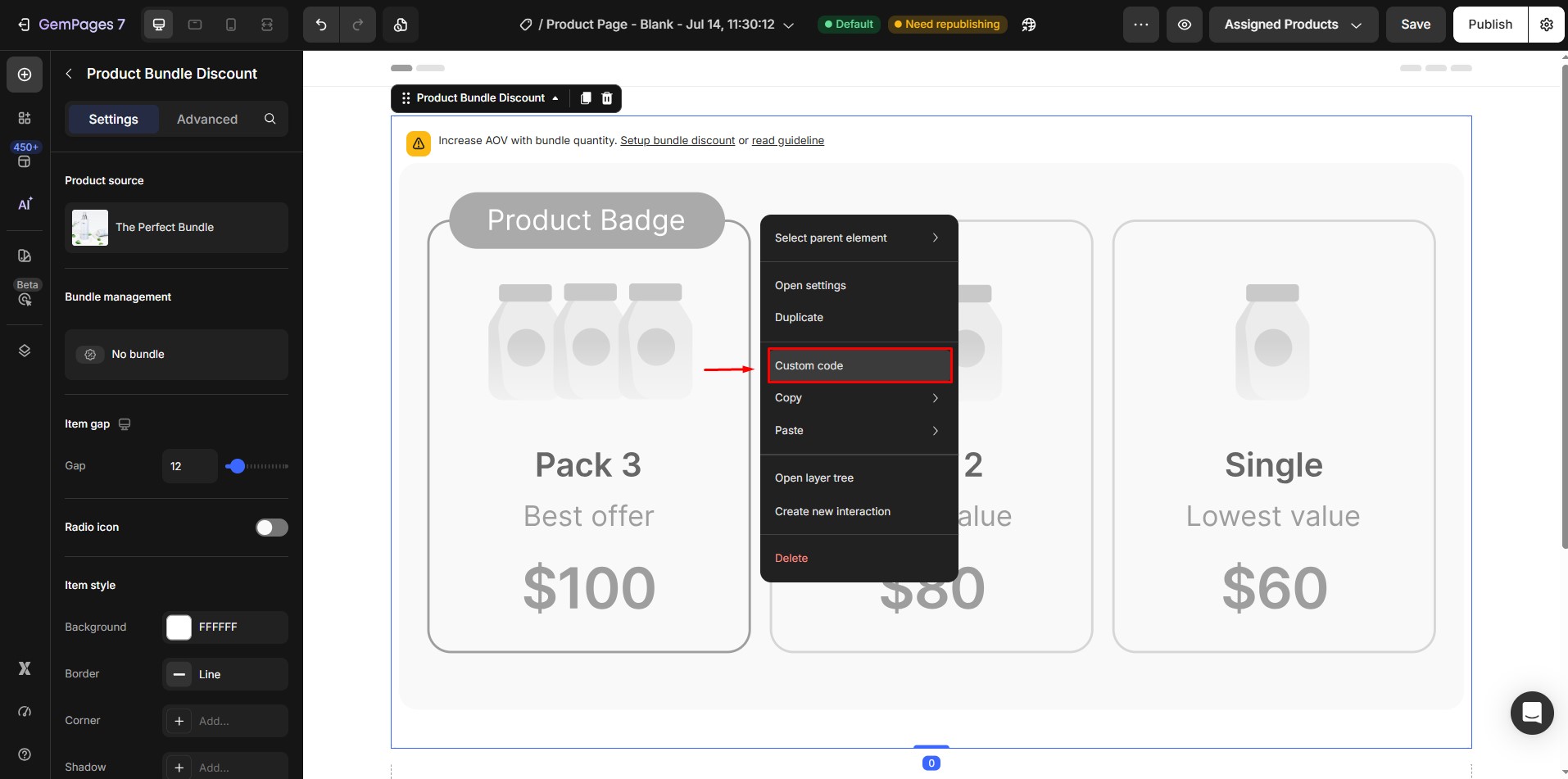1568x779 pixels.
Task: Open the layers sidebar icon
Action: tap(25, 351)
